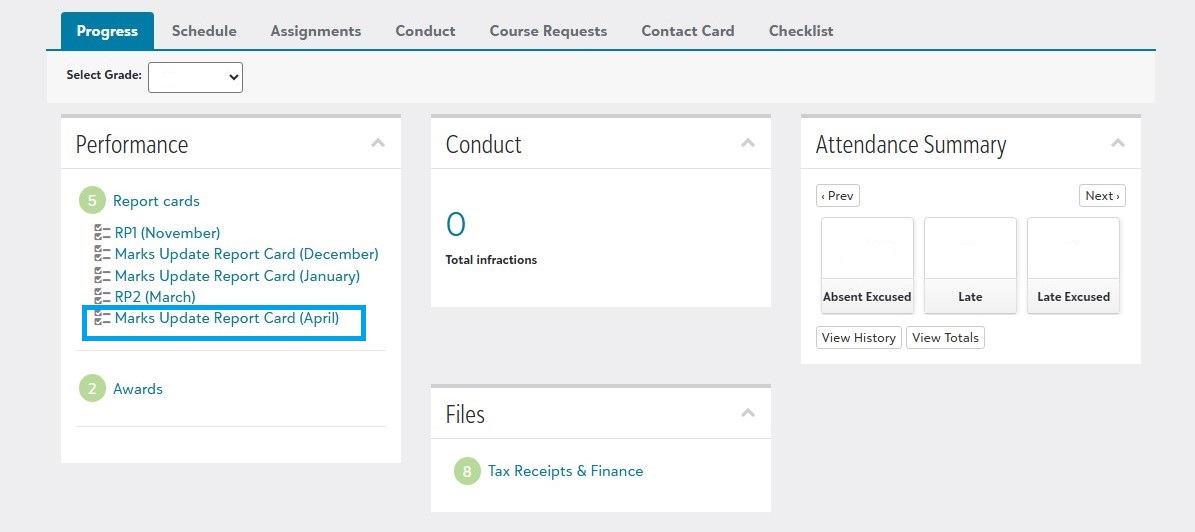Viewport: 1195px width, 532px height.
Task: Open the Tax Receipts & Finance link
Action: tap(565, 471)
